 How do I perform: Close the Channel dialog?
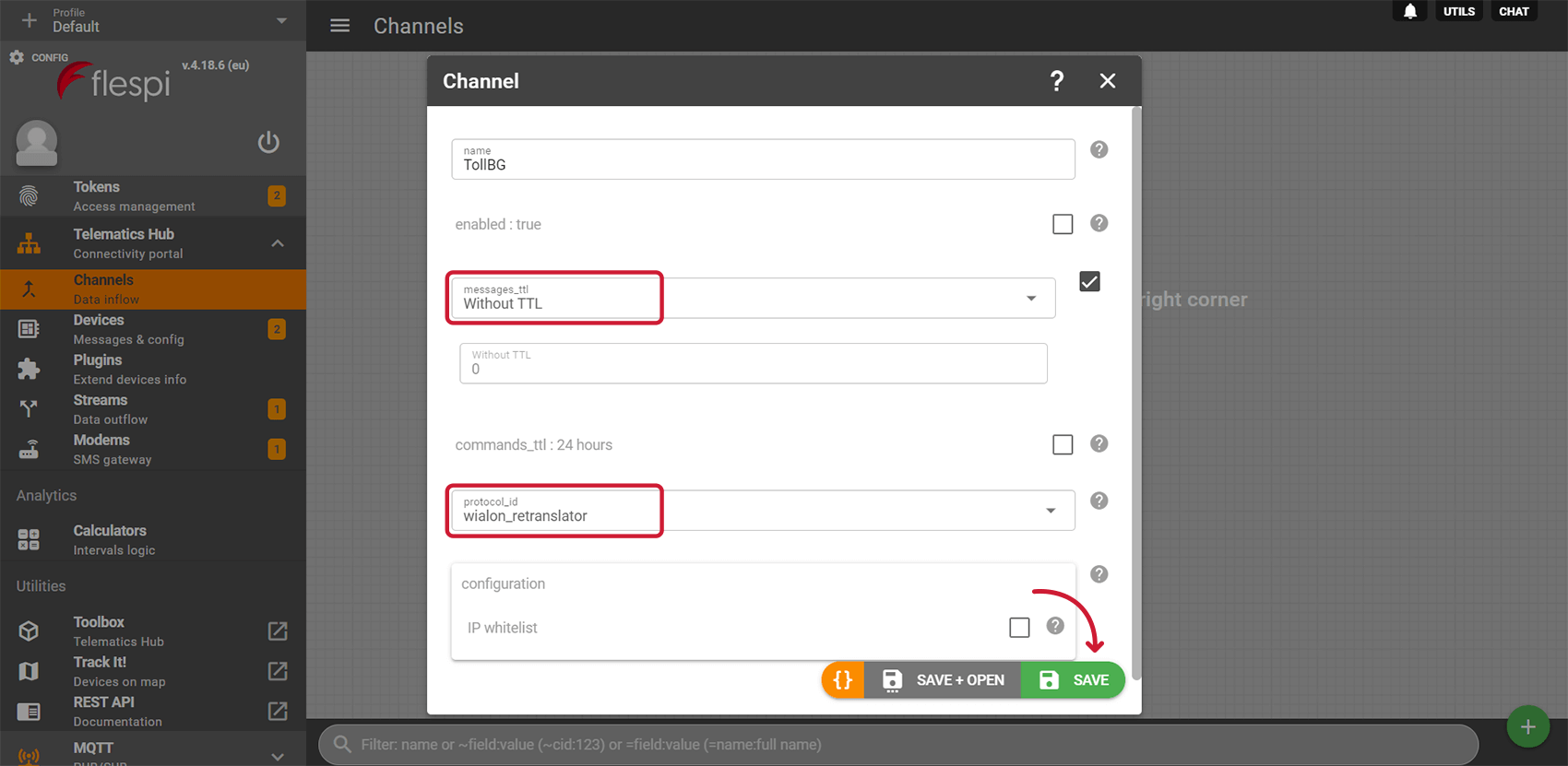point(1108,81)
